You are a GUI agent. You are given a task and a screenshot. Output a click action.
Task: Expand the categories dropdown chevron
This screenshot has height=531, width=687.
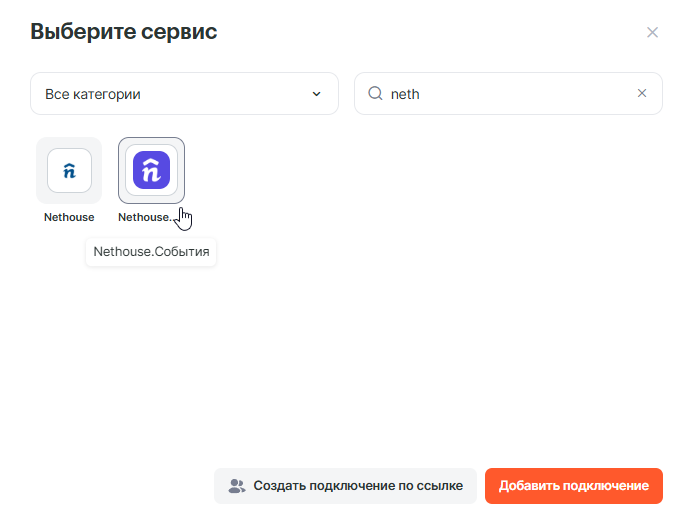[x=317, y=94]
